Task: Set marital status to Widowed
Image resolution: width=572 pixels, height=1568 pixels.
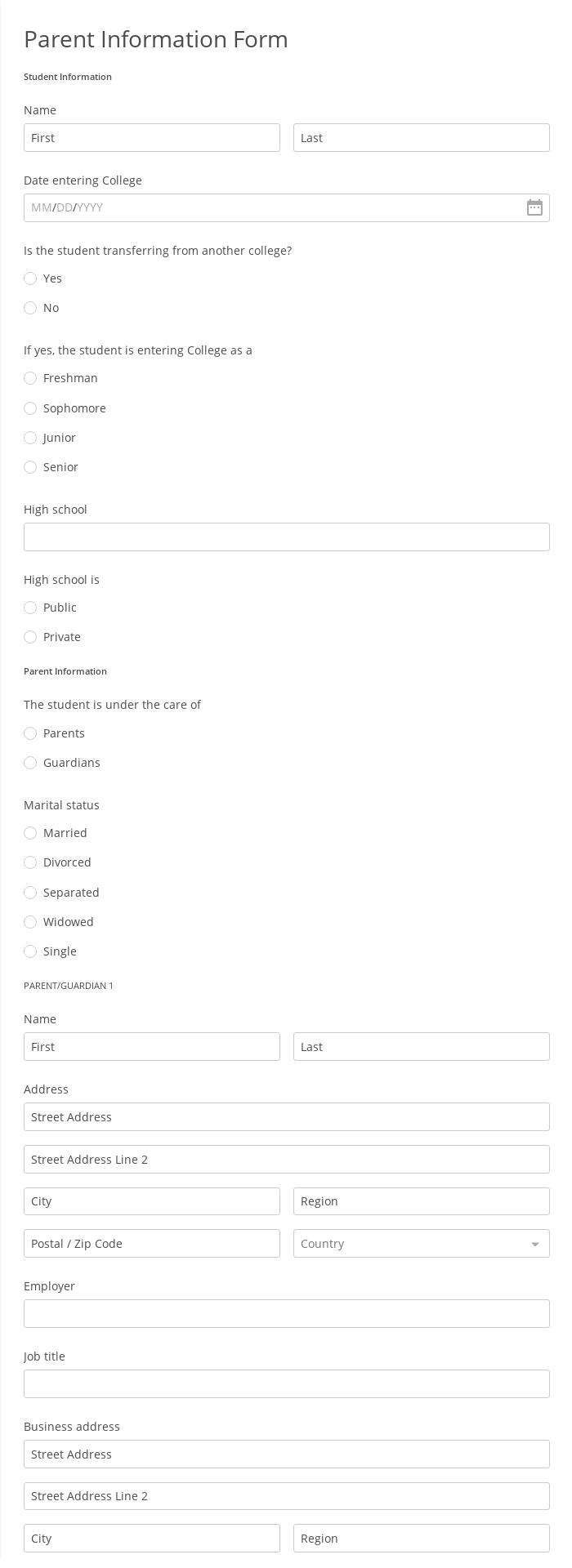Action: (x=30, y=922)
